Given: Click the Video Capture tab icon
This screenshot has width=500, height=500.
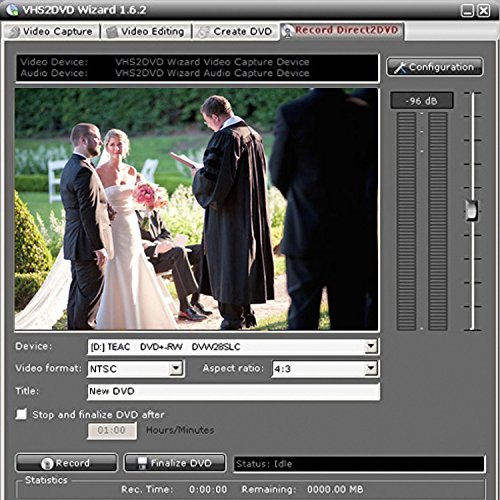Looking at the screenshot, I should coord(14,32).
